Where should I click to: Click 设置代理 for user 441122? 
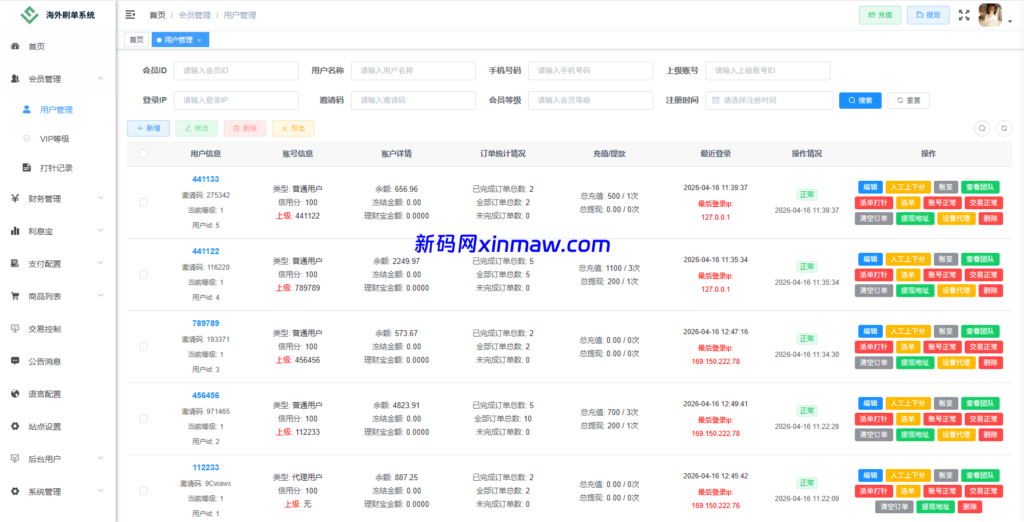pyautogui.click(x=957, y=290)
